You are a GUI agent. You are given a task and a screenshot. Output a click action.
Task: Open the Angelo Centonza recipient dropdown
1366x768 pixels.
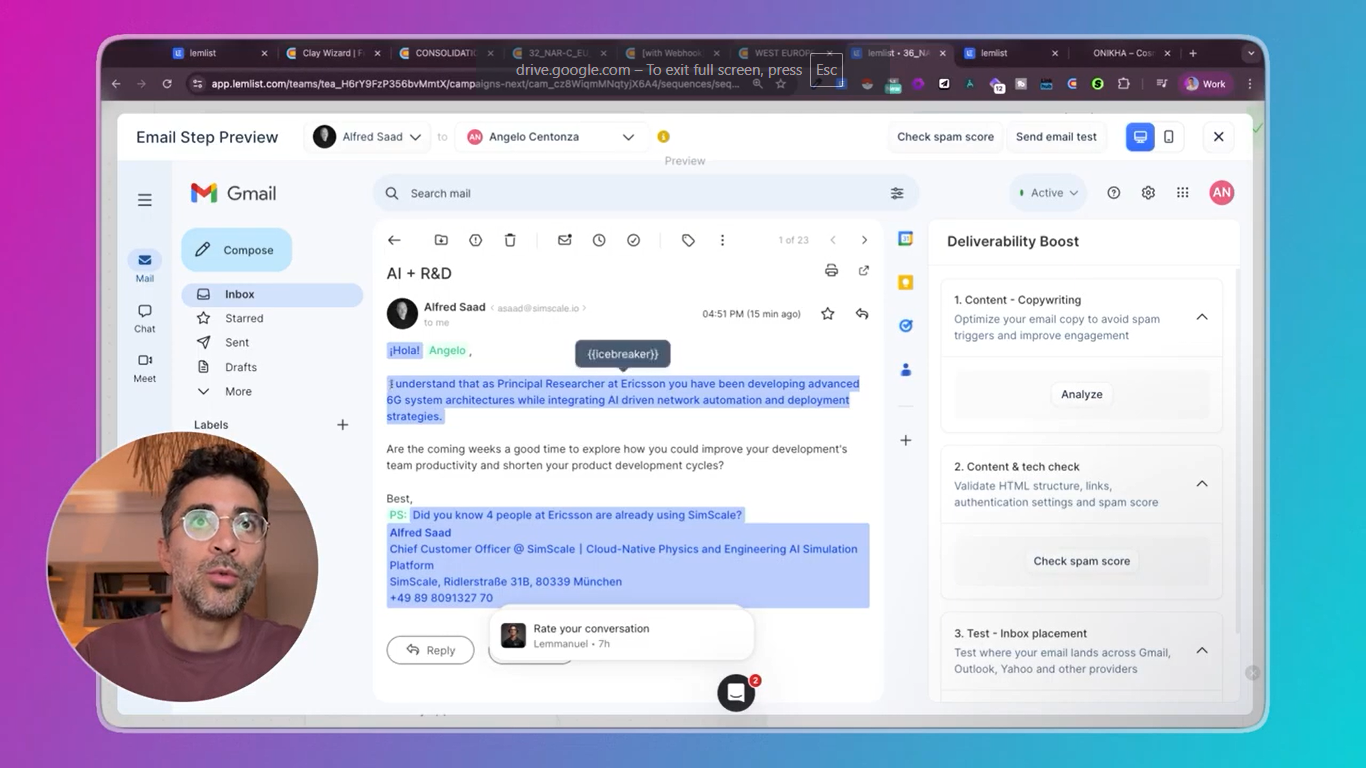[551, 137]
